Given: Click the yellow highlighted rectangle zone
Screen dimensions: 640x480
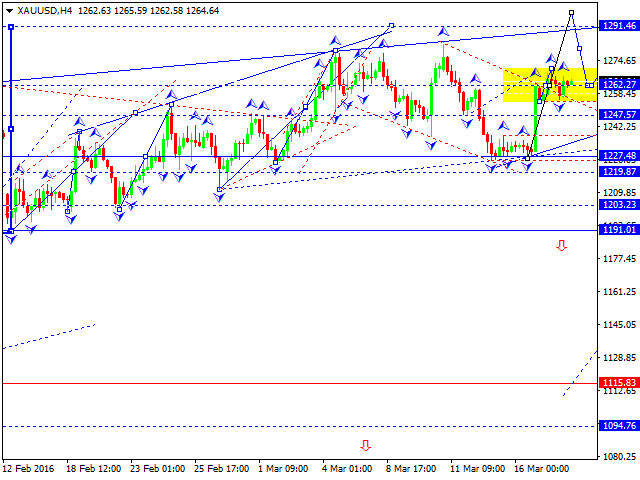Looking at the screenshot, I should coord(549,84).
